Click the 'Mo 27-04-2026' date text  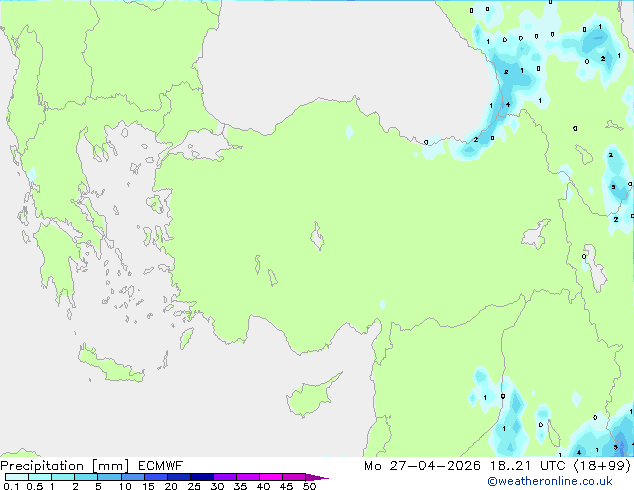tap(422, 466)
